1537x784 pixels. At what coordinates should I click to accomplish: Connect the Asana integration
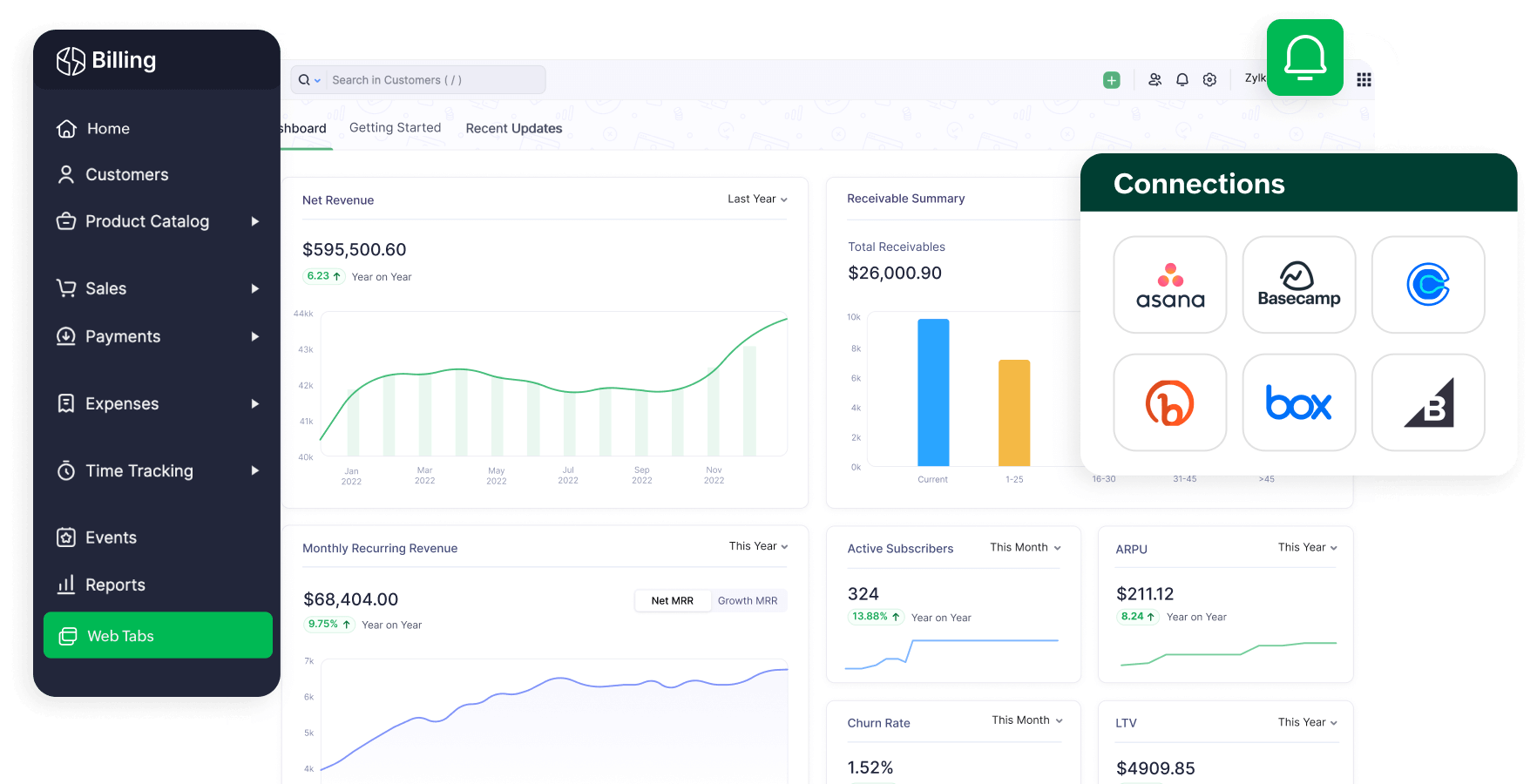pyautogui.click(x=1170, y=285)
